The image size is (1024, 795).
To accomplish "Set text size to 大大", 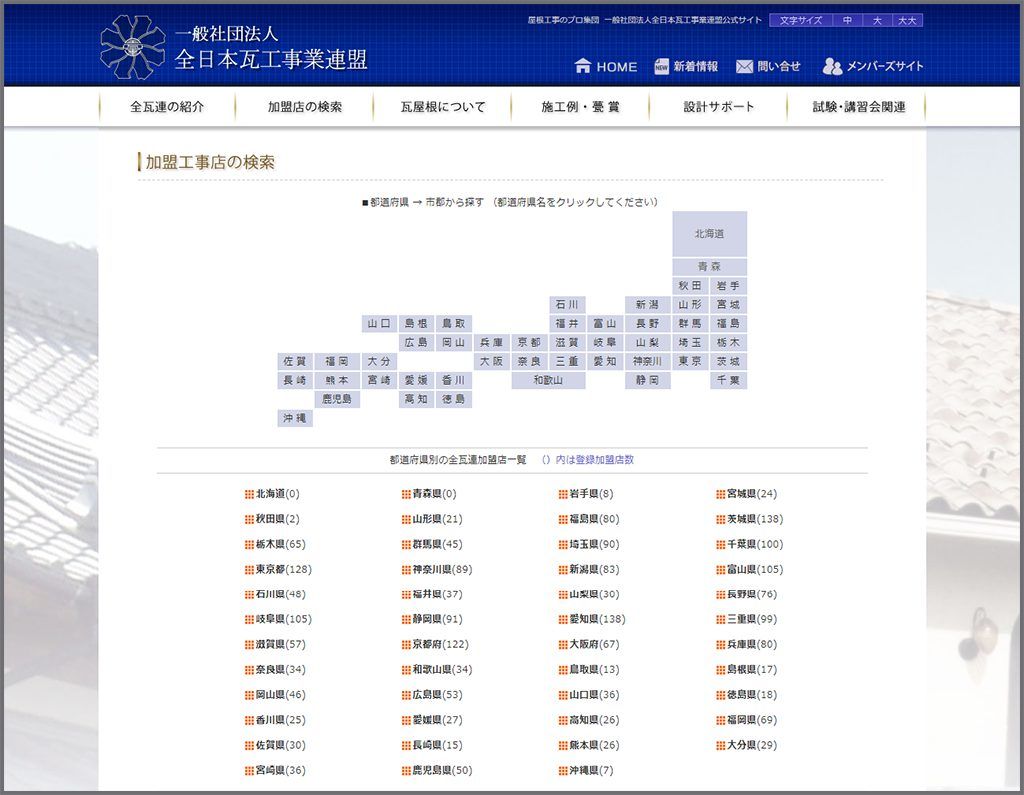I will click(x=907, y=20).
